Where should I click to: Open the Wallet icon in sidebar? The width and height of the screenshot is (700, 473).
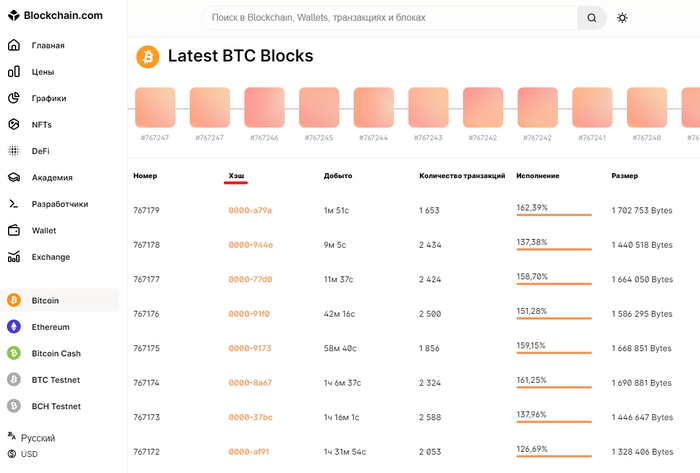(x=14, y=230)
